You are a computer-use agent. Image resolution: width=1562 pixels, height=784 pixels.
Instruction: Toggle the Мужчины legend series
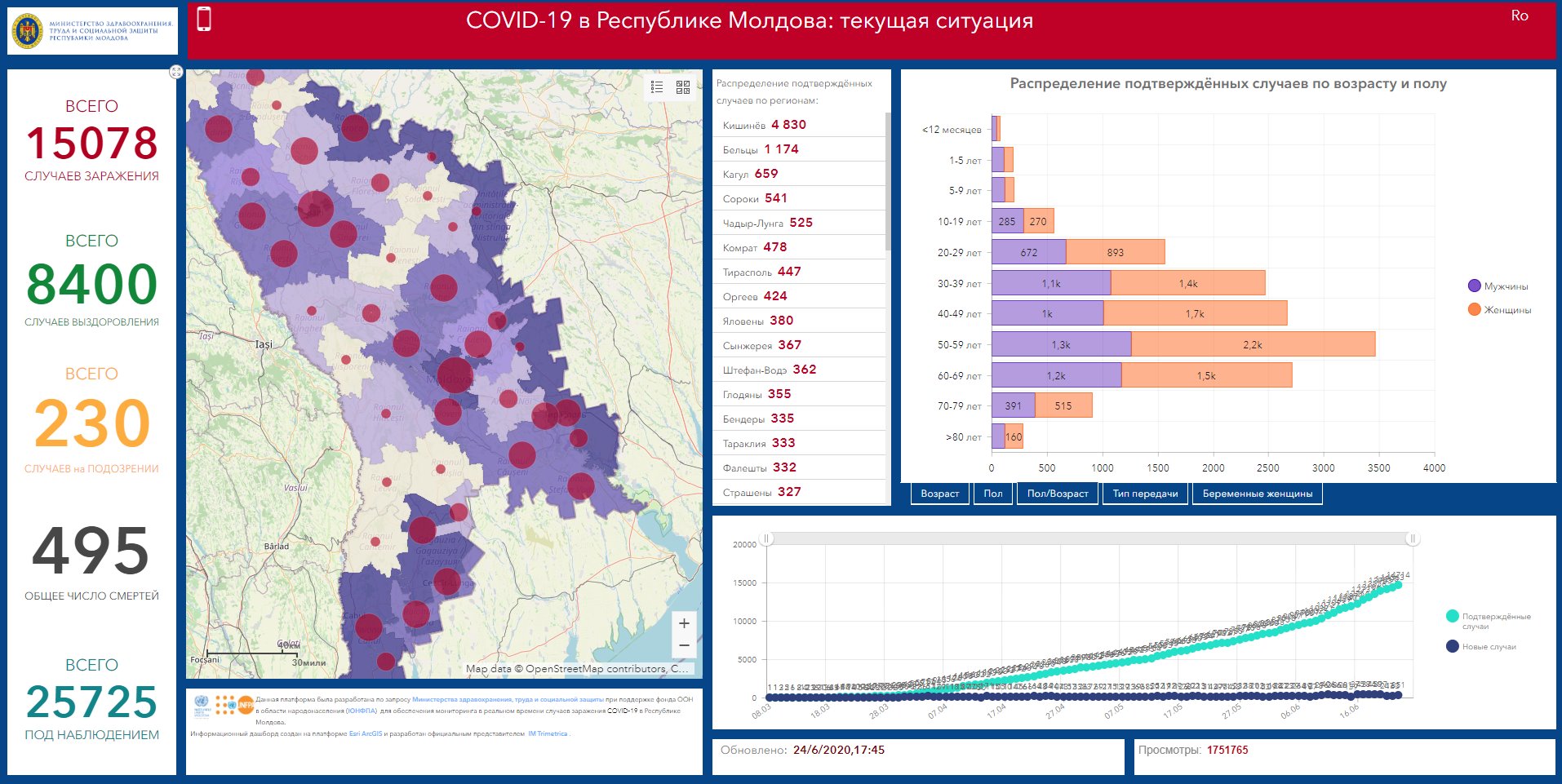(1498, 286)
